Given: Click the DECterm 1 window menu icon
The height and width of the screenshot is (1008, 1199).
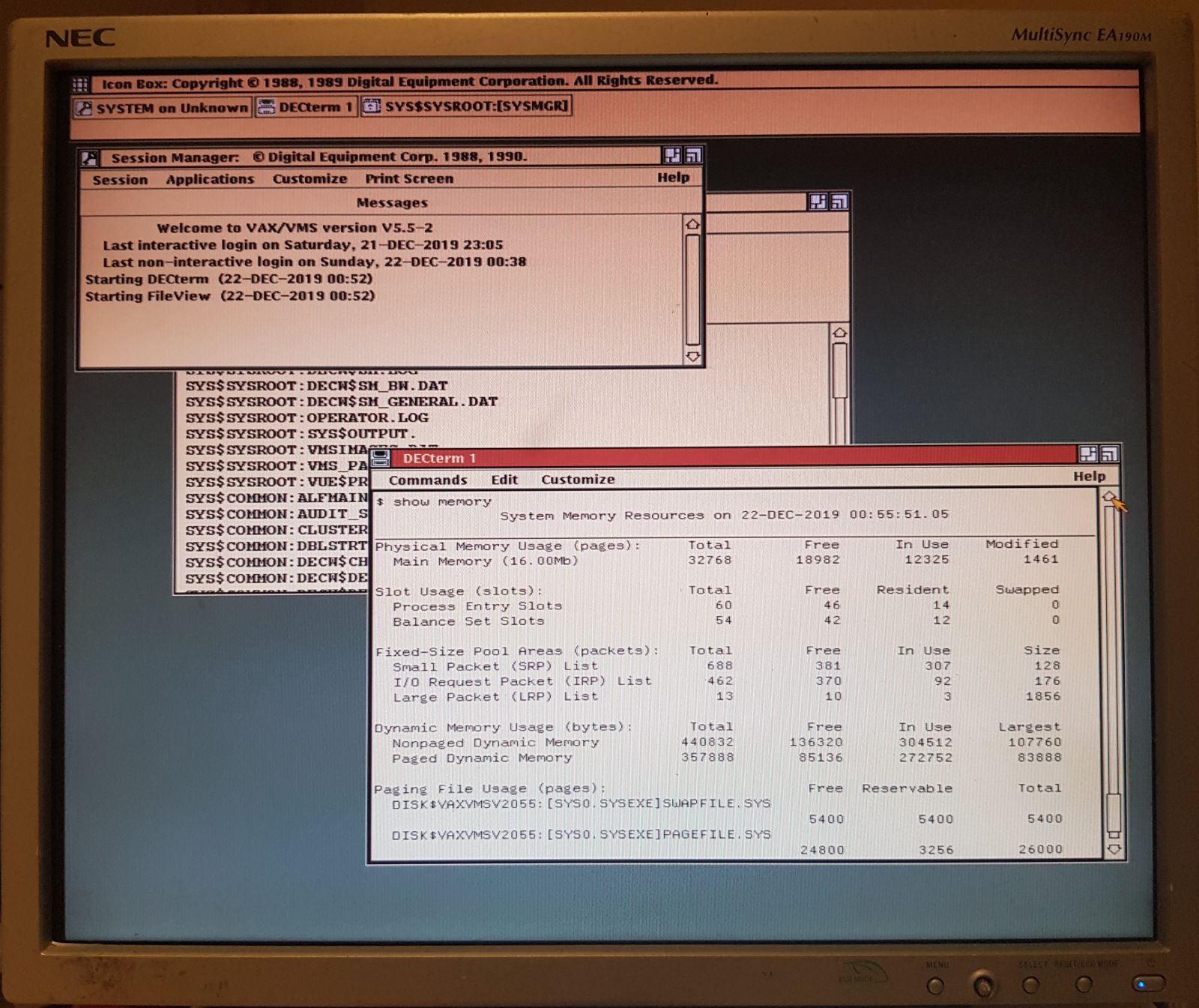Looking at the screenshot, I should click(381, 458).
